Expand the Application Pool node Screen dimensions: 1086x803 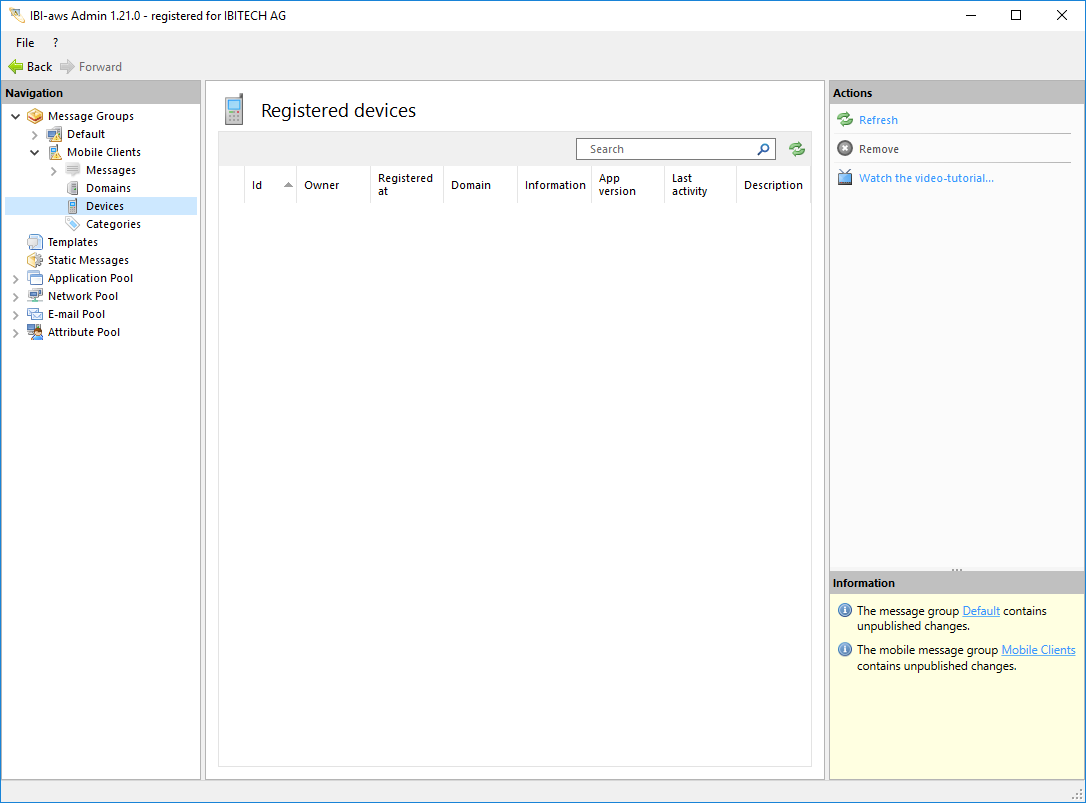[16, 279]
